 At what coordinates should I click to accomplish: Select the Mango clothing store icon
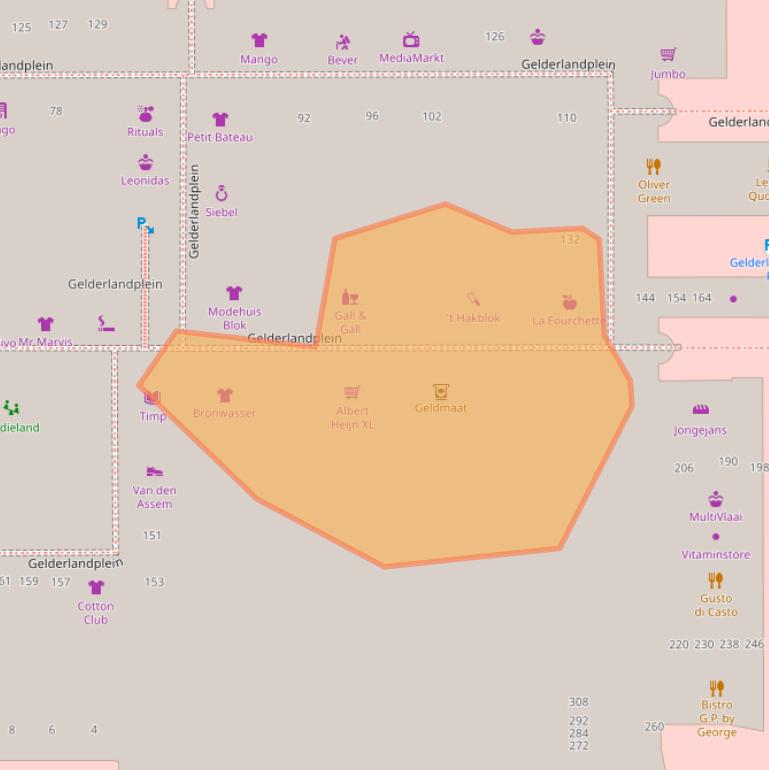coord(259,41)
